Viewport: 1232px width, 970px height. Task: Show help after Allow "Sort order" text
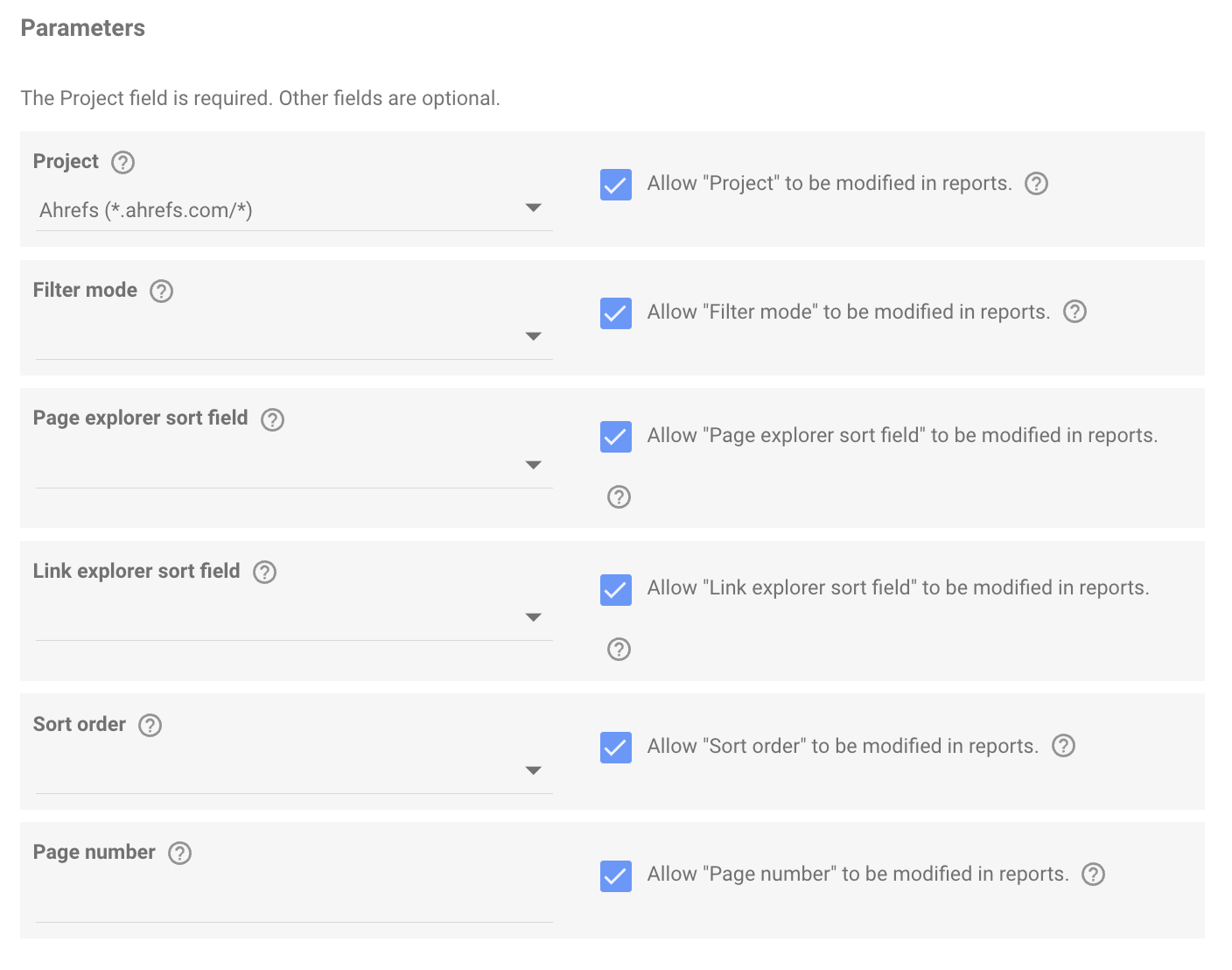1063,746
